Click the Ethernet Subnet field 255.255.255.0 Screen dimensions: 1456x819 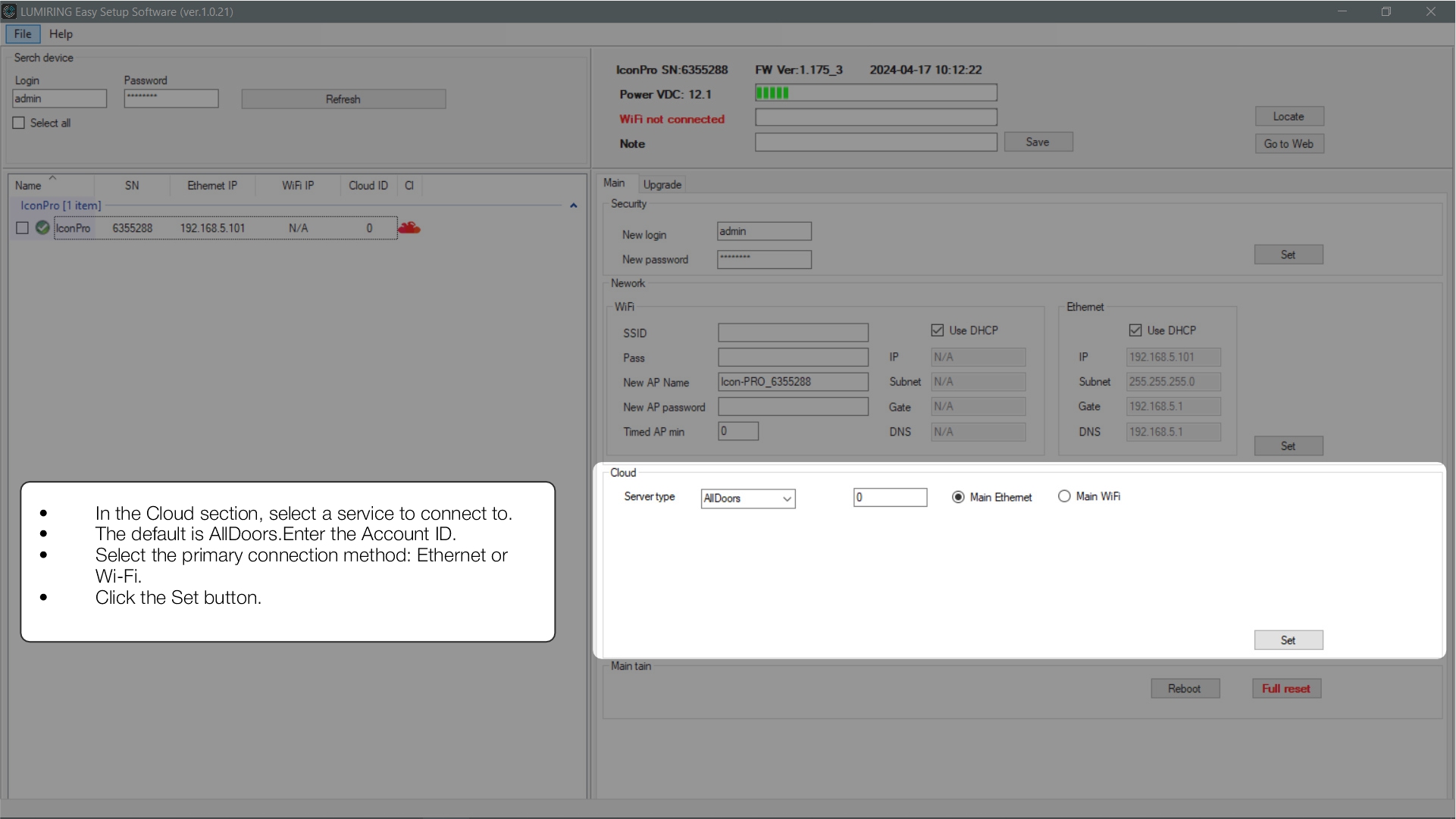coord(1173,382)
